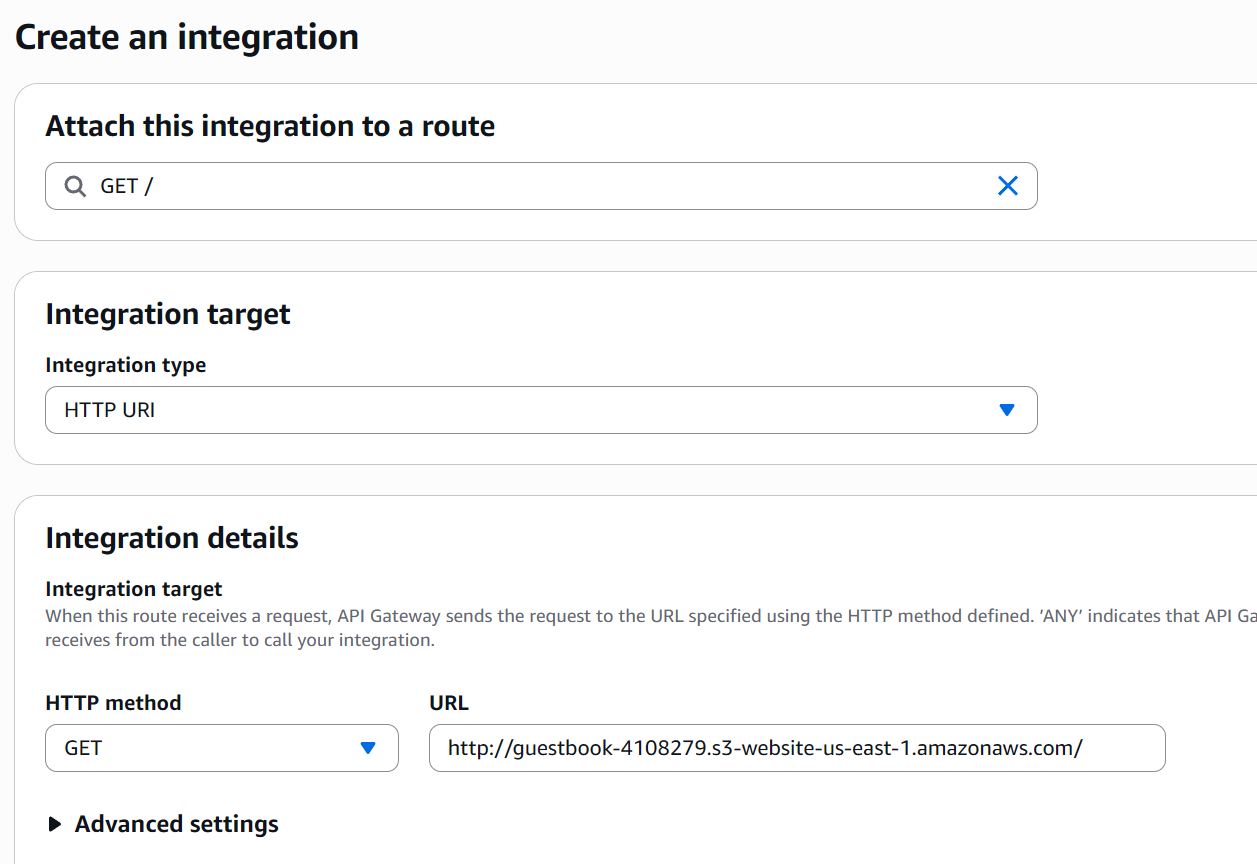Image resolution: width=1257 pixels, height=864 pixels.
Task: Click the URL field label
Action: [x=448, y=703]
